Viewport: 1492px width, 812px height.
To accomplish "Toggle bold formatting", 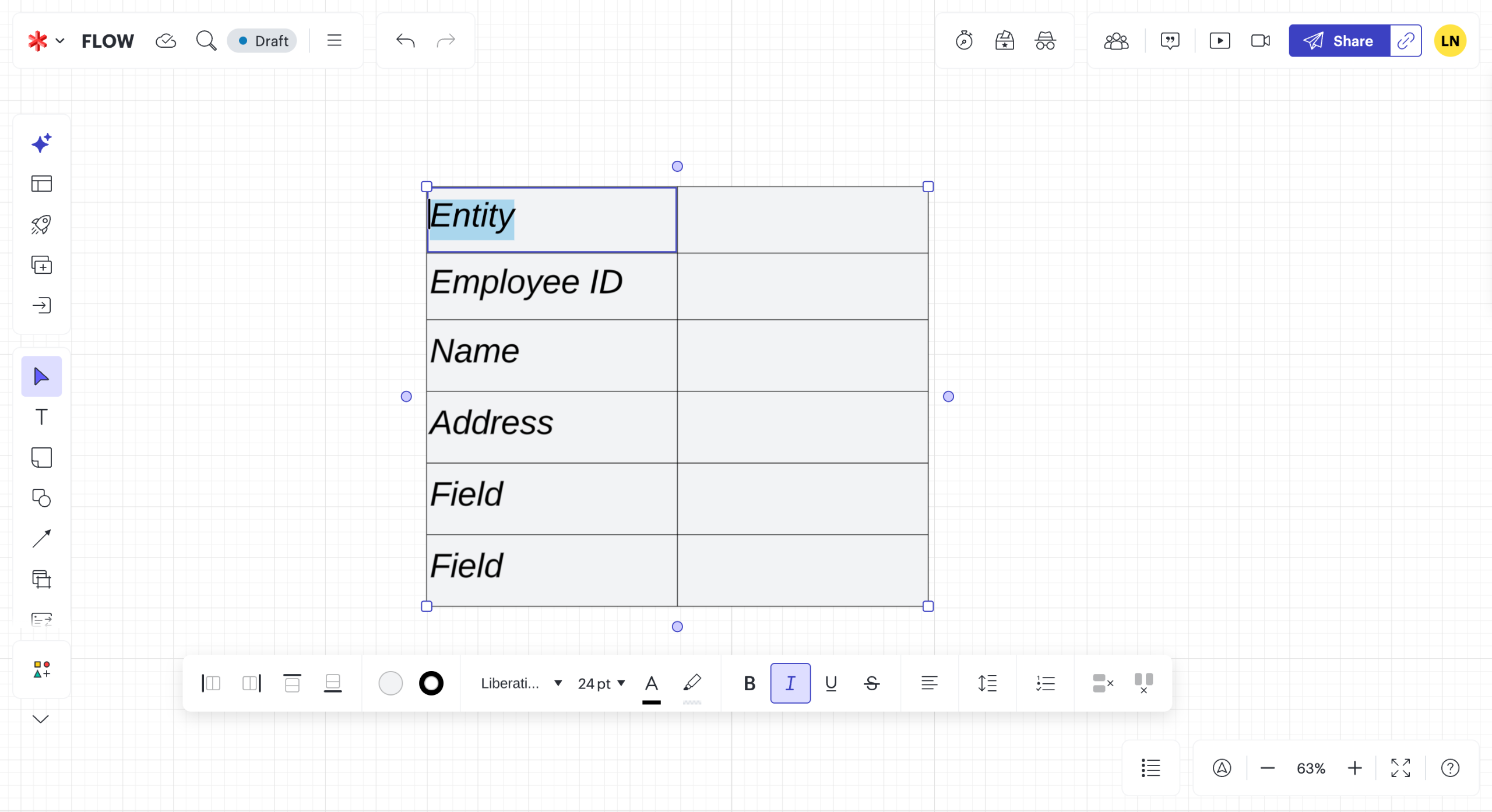I will click(x=749, y=683).
